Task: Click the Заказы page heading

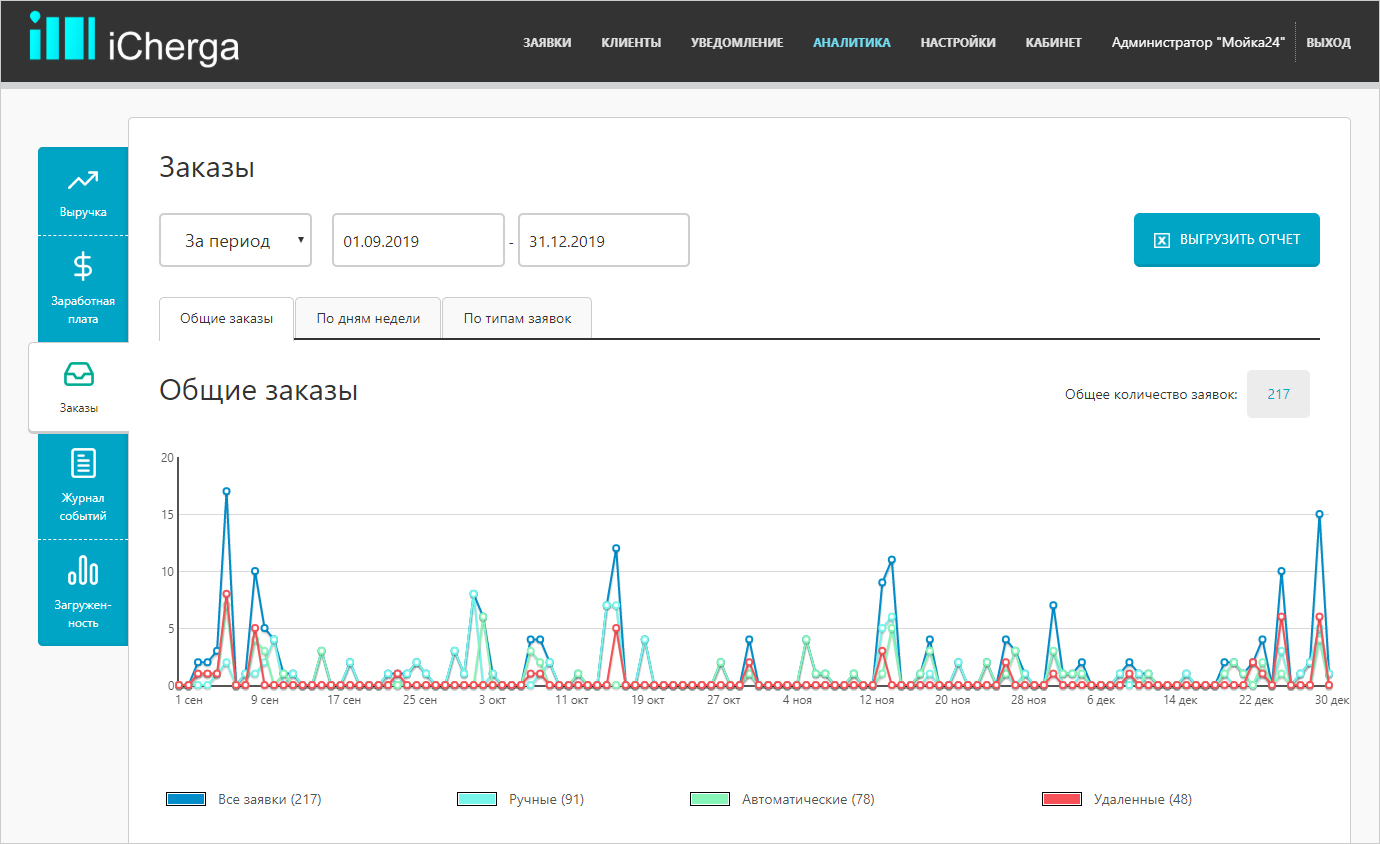Action: click(x=207, y=167)
